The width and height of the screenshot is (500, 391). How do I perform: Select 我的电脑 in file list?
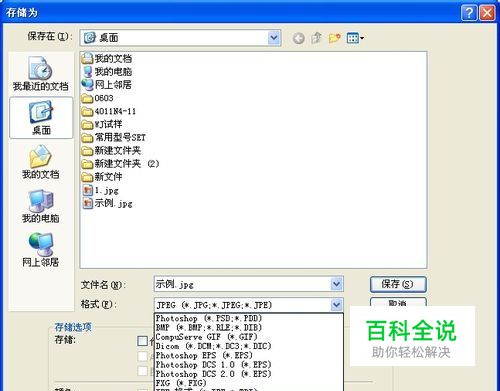107,72
